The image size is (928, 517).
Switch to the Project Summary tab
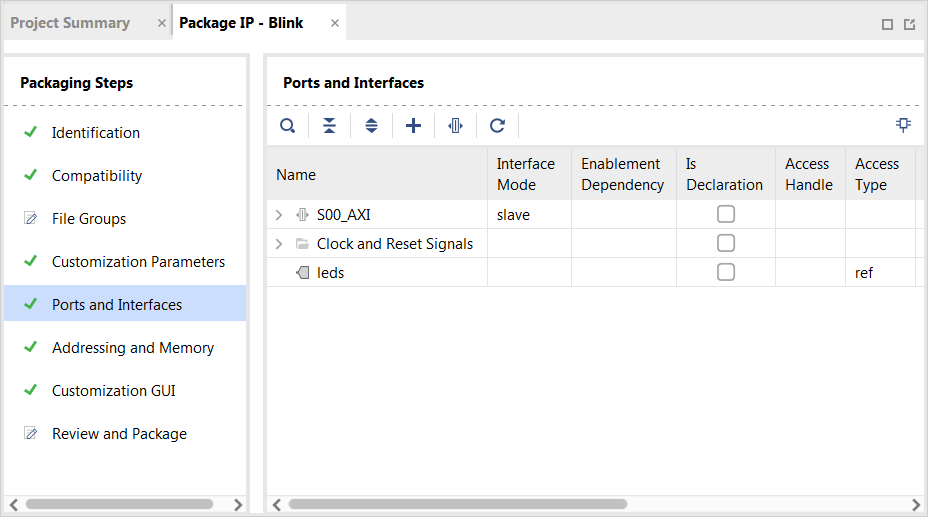pyautogui.click(x=70, y=23)
